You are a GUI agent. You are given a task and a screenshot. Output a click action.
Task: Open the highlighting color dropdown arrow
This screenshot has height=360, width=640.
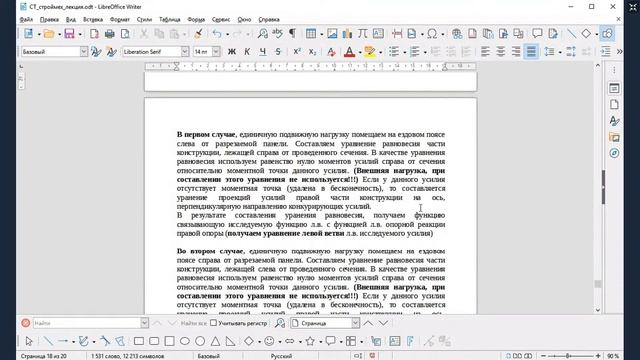point(380,52)
